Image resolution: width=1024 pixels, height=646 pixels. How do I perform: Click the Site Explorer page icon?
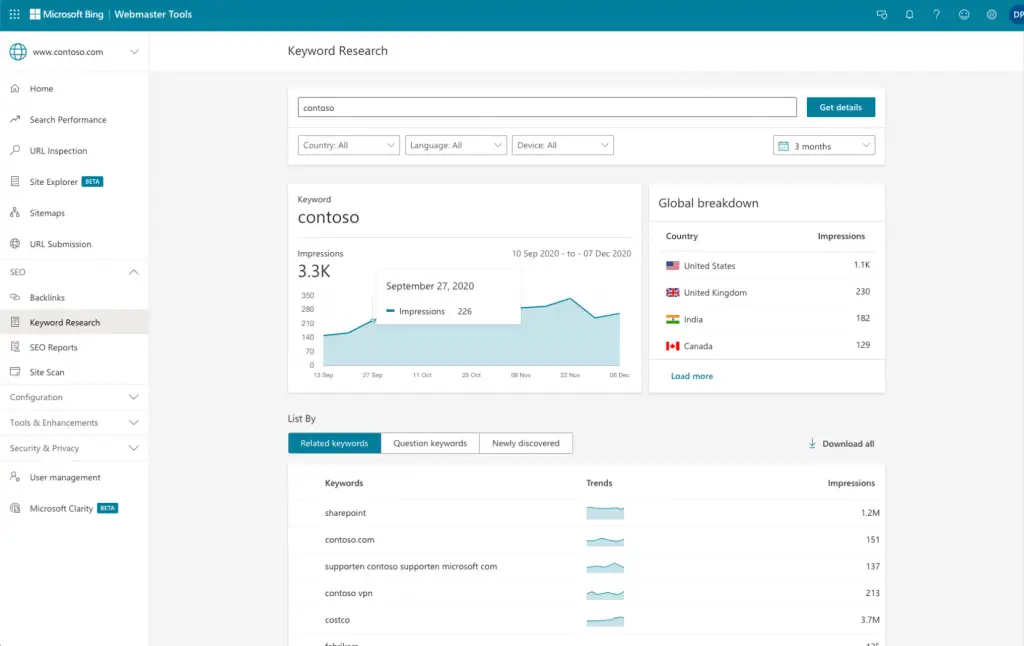[x=15, y=181]
